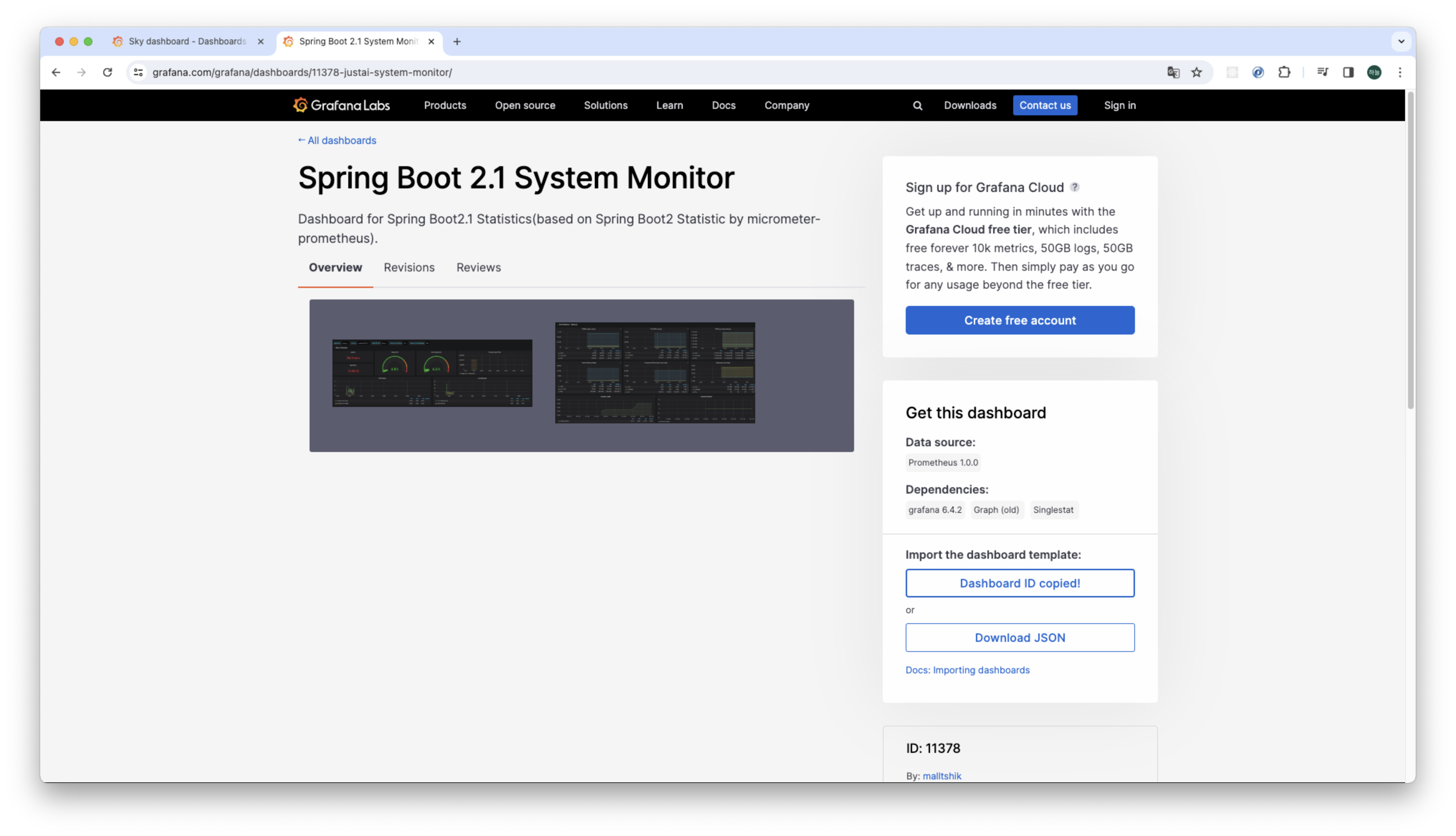The height and width of the screenshot is (836, 1456).
Task: Close the Spring Boot 2.1 System Monitor tab
Action: point(431,41)
